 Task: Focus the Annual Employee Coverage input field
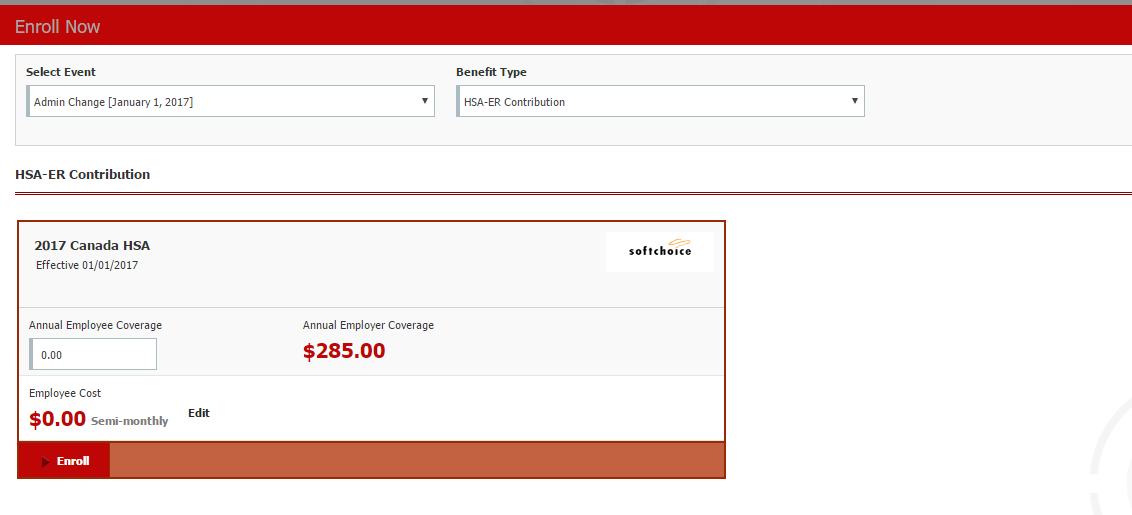point(94,355)
